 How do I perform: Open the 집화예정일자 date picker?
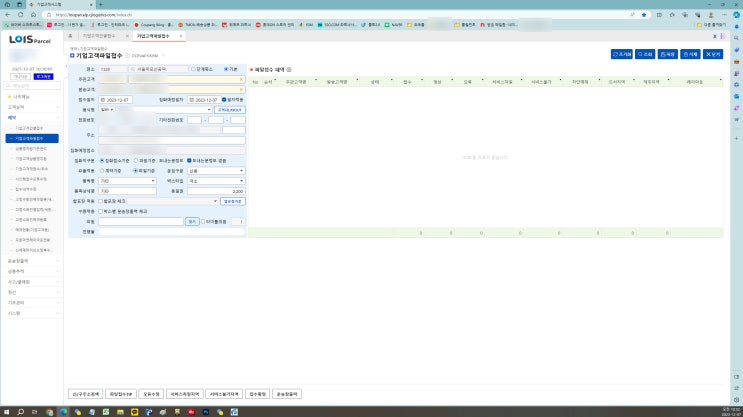click(x=191, y=100)
